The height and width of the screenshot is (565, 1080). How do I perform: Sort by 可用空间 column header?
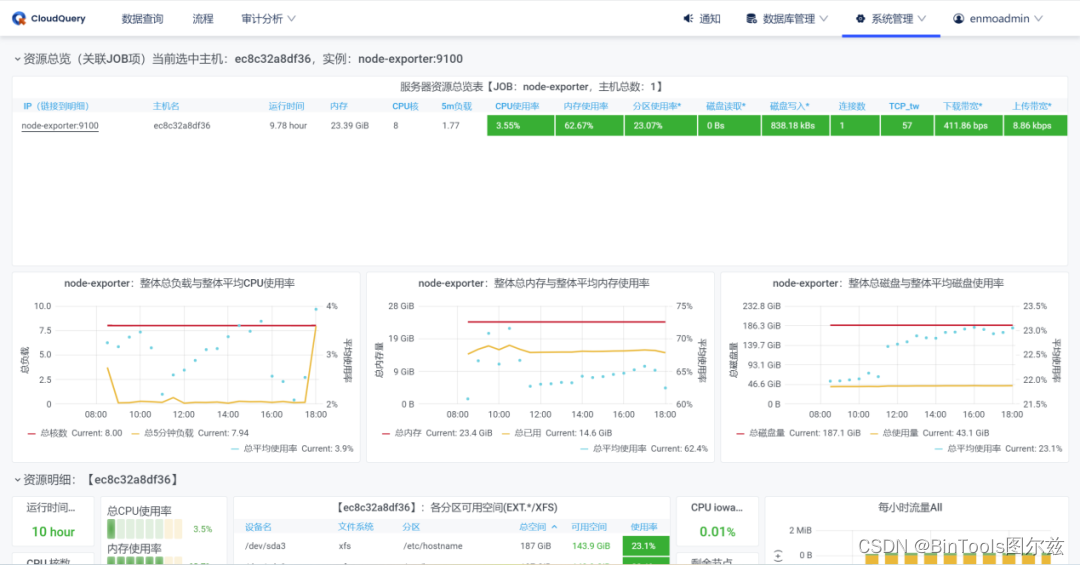click(588, 527)
